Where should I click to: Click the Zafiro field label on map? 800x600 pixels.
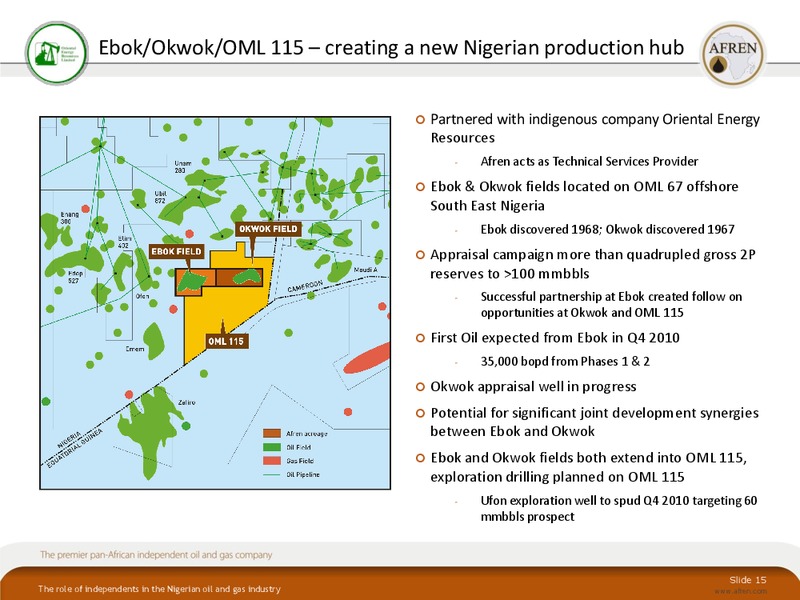click(187, 403)
